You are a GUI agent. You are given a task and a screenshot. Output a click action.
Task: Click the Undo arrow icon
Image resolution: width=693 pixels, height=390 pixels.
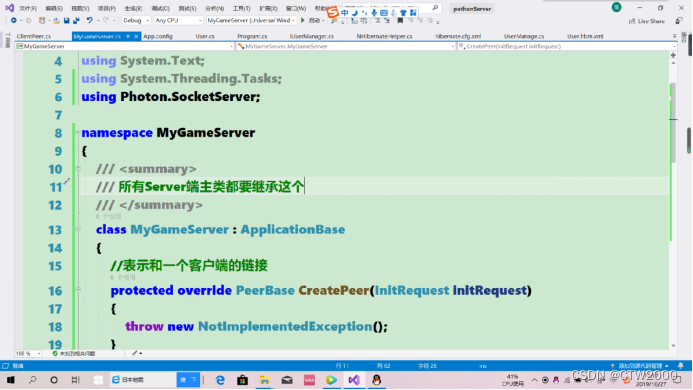click(x=90, y=20)
